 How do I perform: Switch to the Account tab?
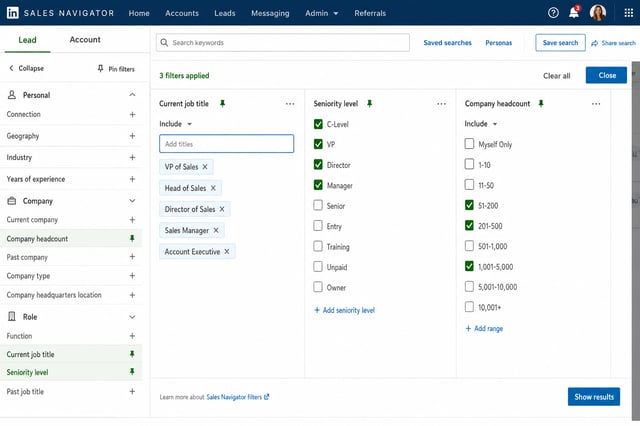click(85, 40)
